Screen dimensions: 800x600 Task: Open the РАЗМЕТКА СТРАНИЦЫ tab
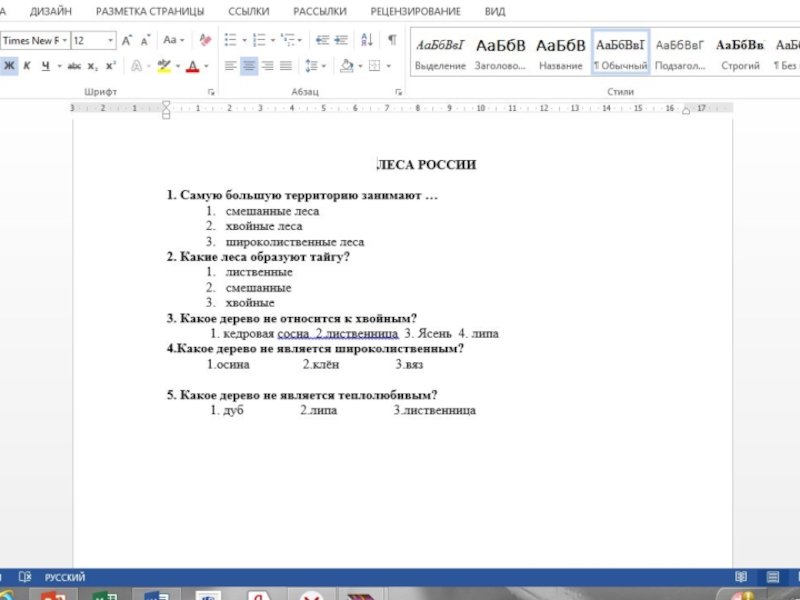150,11
